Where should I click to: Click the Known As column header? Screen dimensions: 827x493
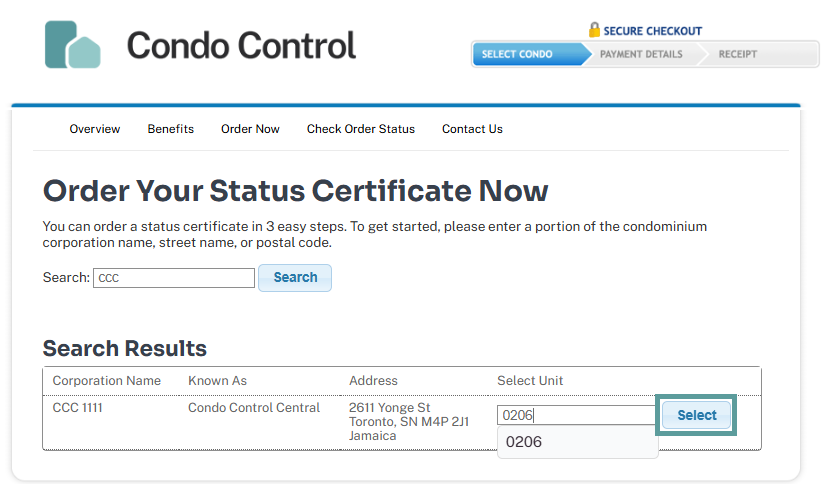pos(217,381)
